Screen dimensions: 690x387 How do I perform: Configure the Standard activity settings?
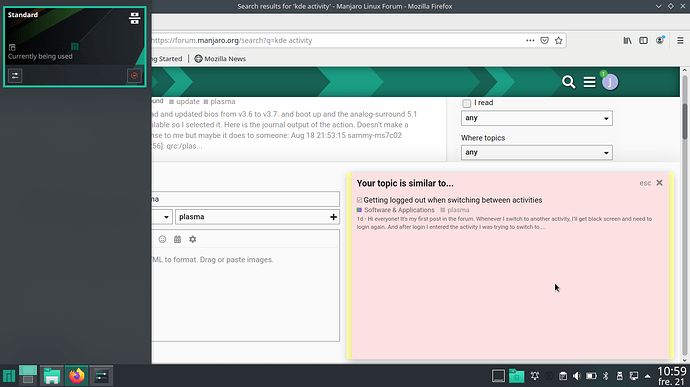[15, 76]
